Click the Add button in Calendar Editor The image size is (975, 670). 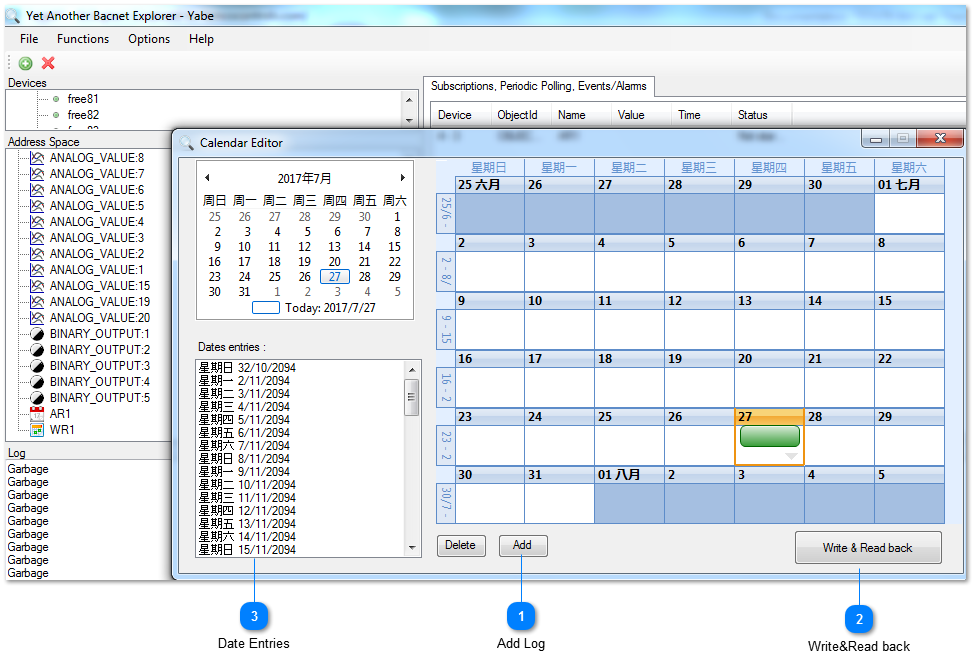(x=522, y=546)
